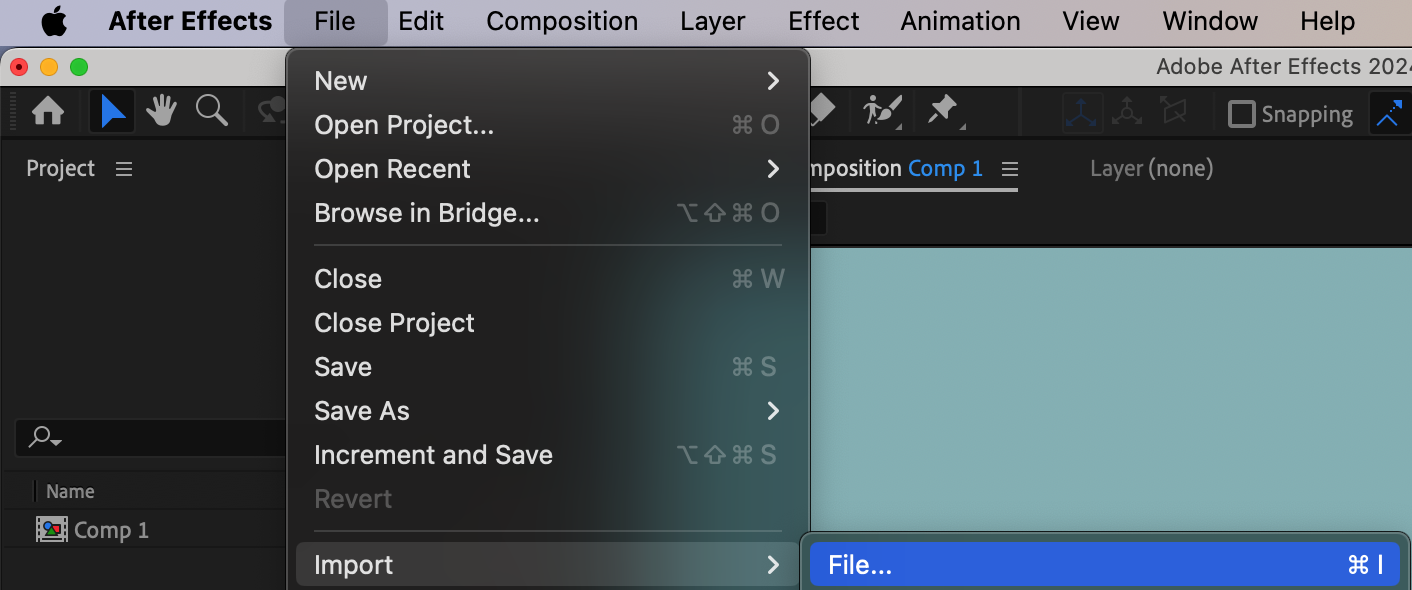This screenshot has height=590, width=1412.
Task: Expand the New submenu
Action: [x=547, y=81]
